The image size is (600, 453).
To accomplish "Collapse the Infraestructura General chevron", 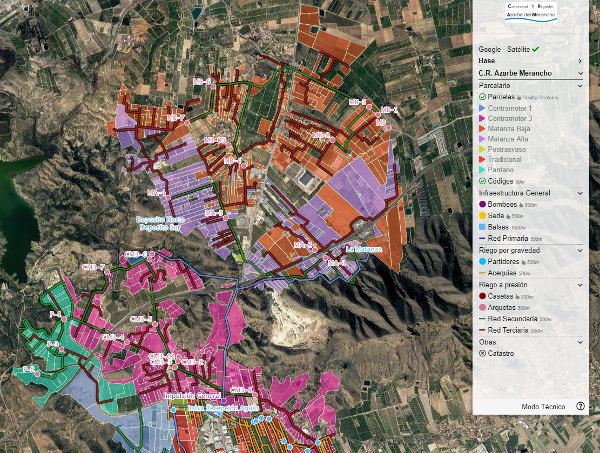I will (580, 193).
